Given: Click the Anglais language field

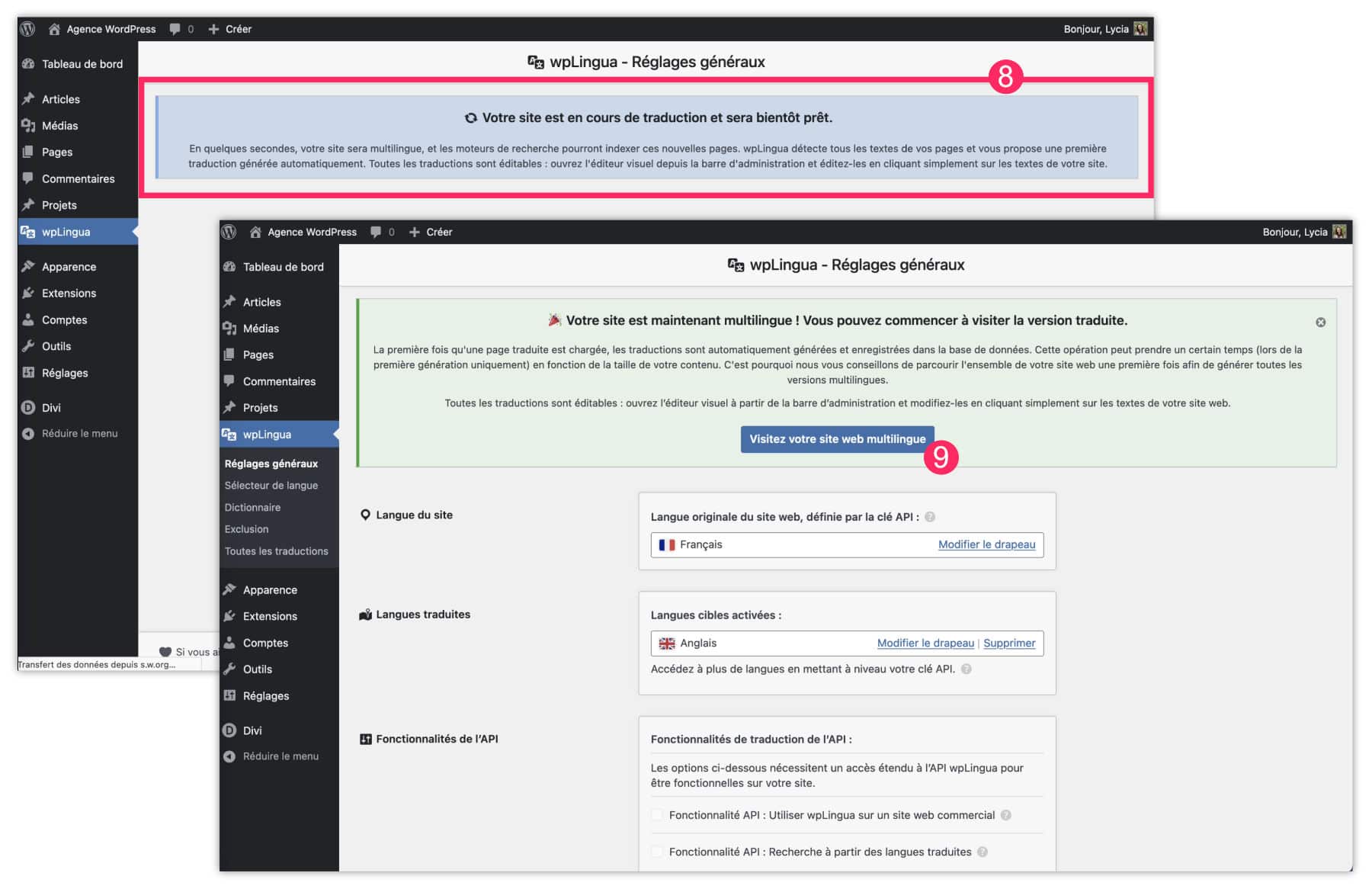Looking at the screenshot, I should click(847, 643).
